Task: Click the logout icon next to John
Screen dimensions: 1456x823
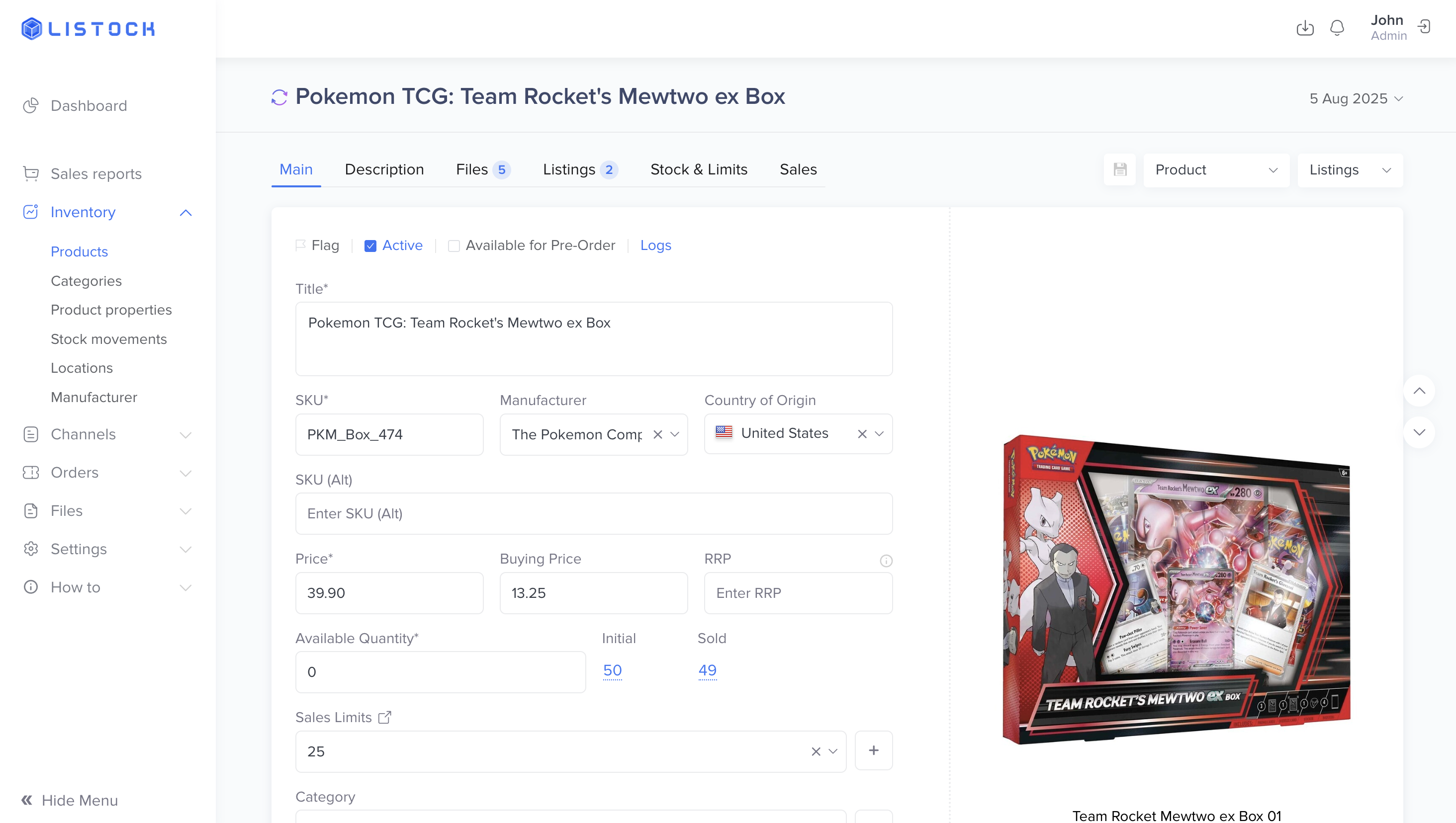Action: pos(1424,26)
